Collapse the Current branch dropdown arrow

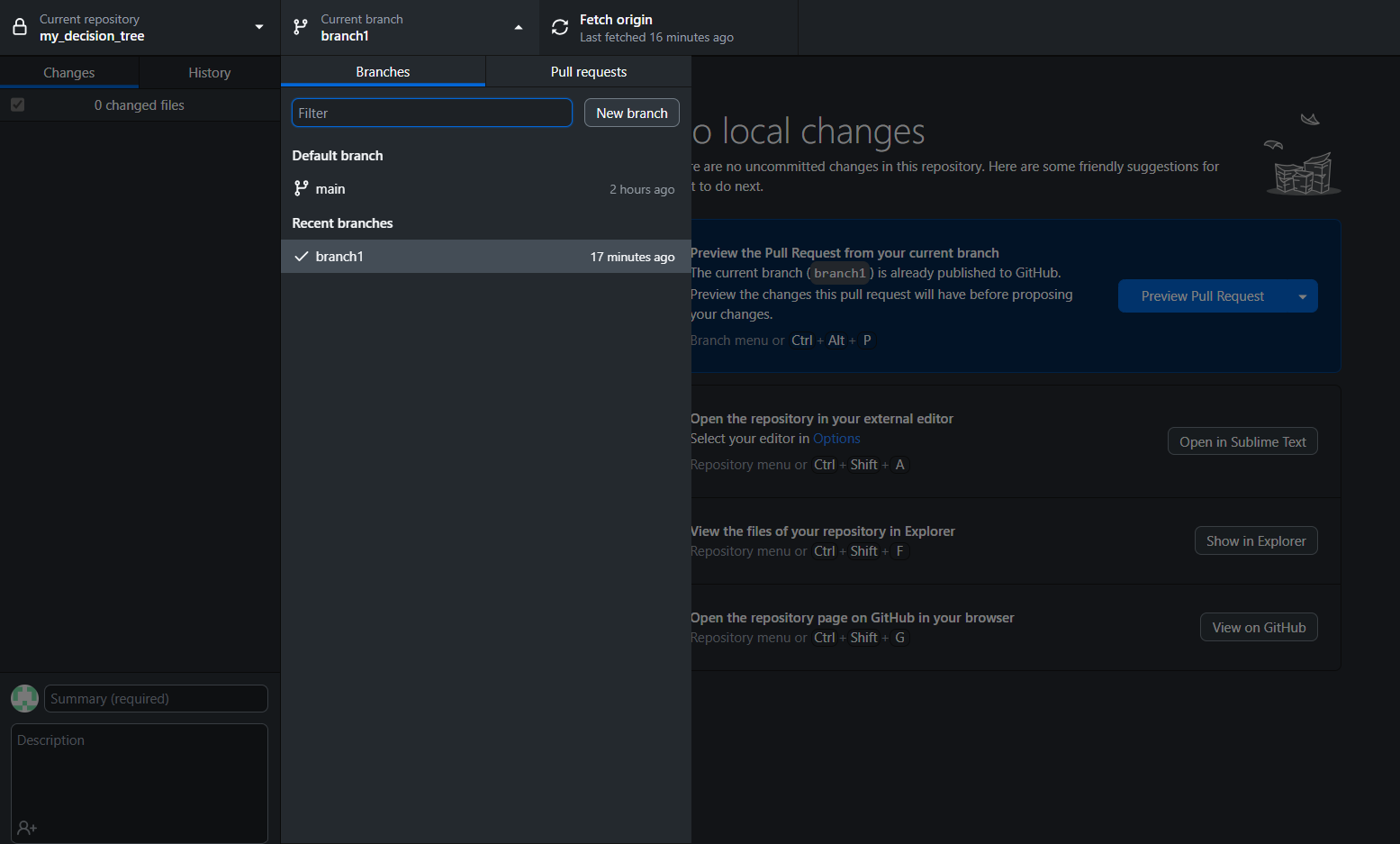[519, 27]
